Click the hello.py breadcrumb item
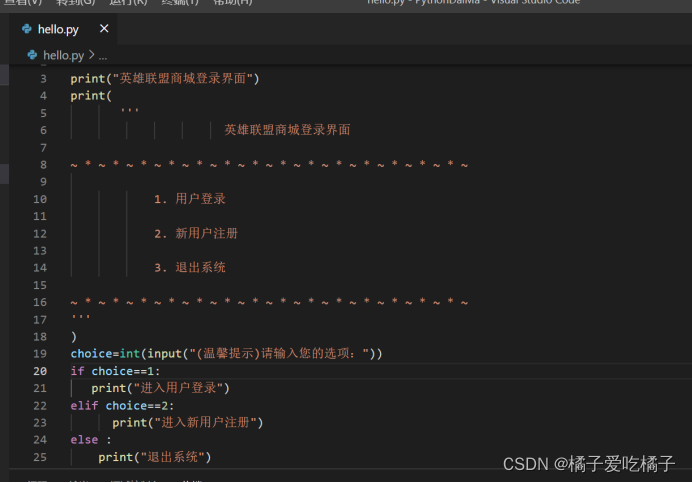Screen dimensions: 692x483 [x=63, y=55]
